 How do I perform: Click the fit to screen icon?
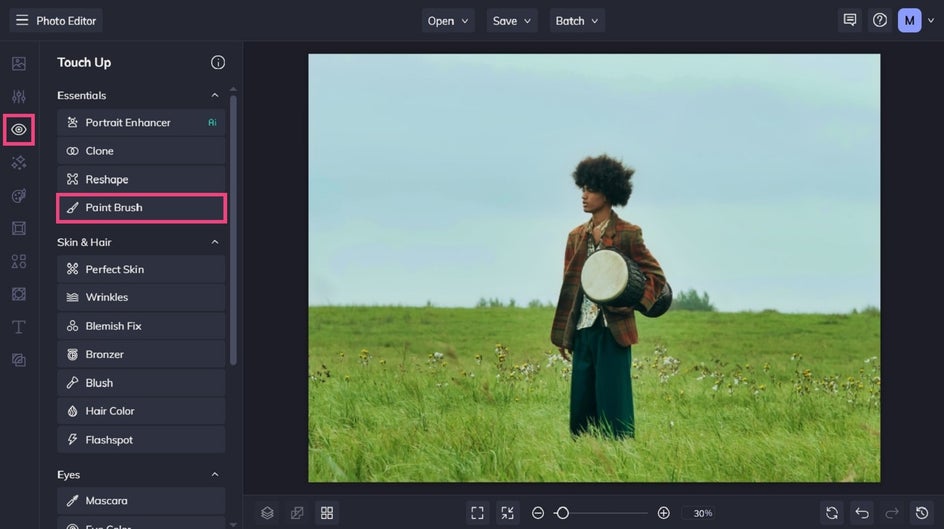click(477, 513)
